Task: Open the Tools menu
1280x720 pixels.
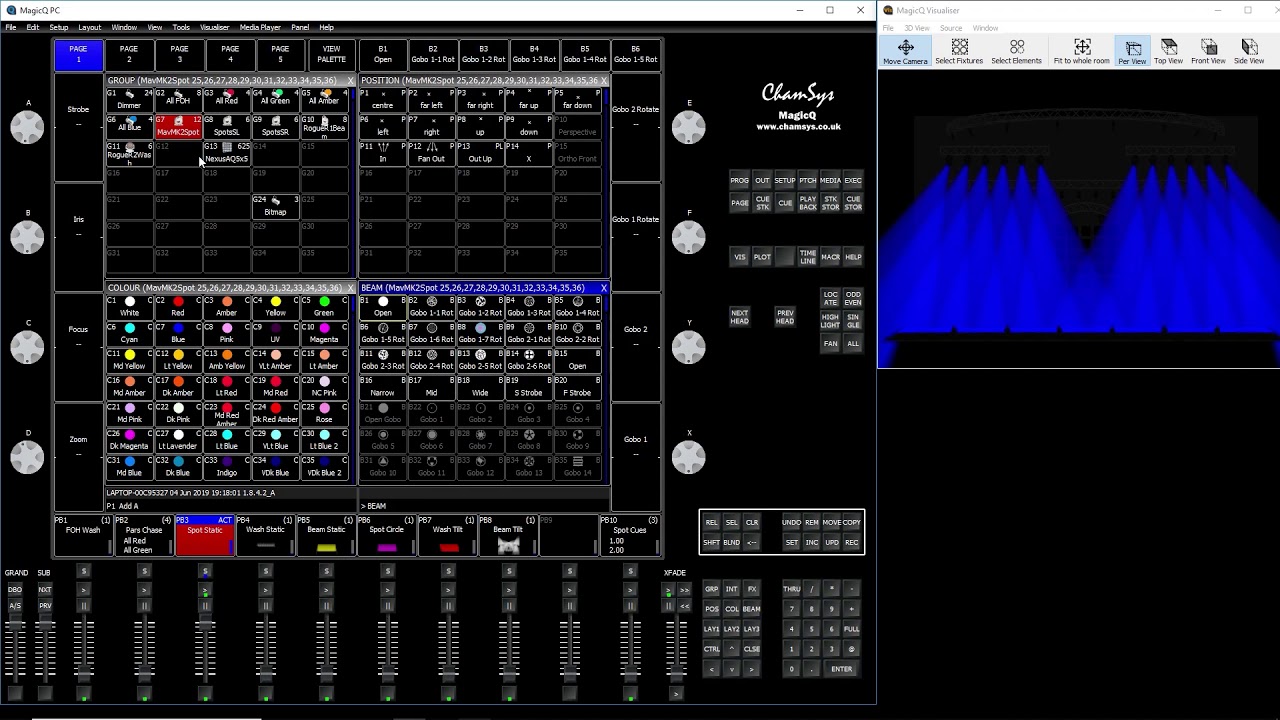Action: point(181,27)
